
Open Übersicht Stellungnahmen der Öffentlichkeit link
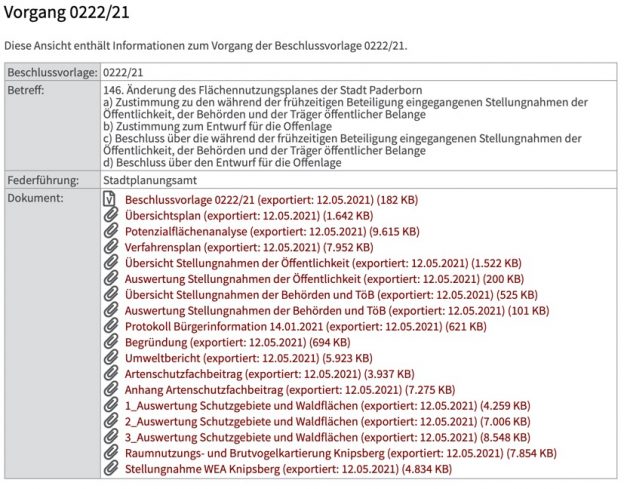click(323, 263)
